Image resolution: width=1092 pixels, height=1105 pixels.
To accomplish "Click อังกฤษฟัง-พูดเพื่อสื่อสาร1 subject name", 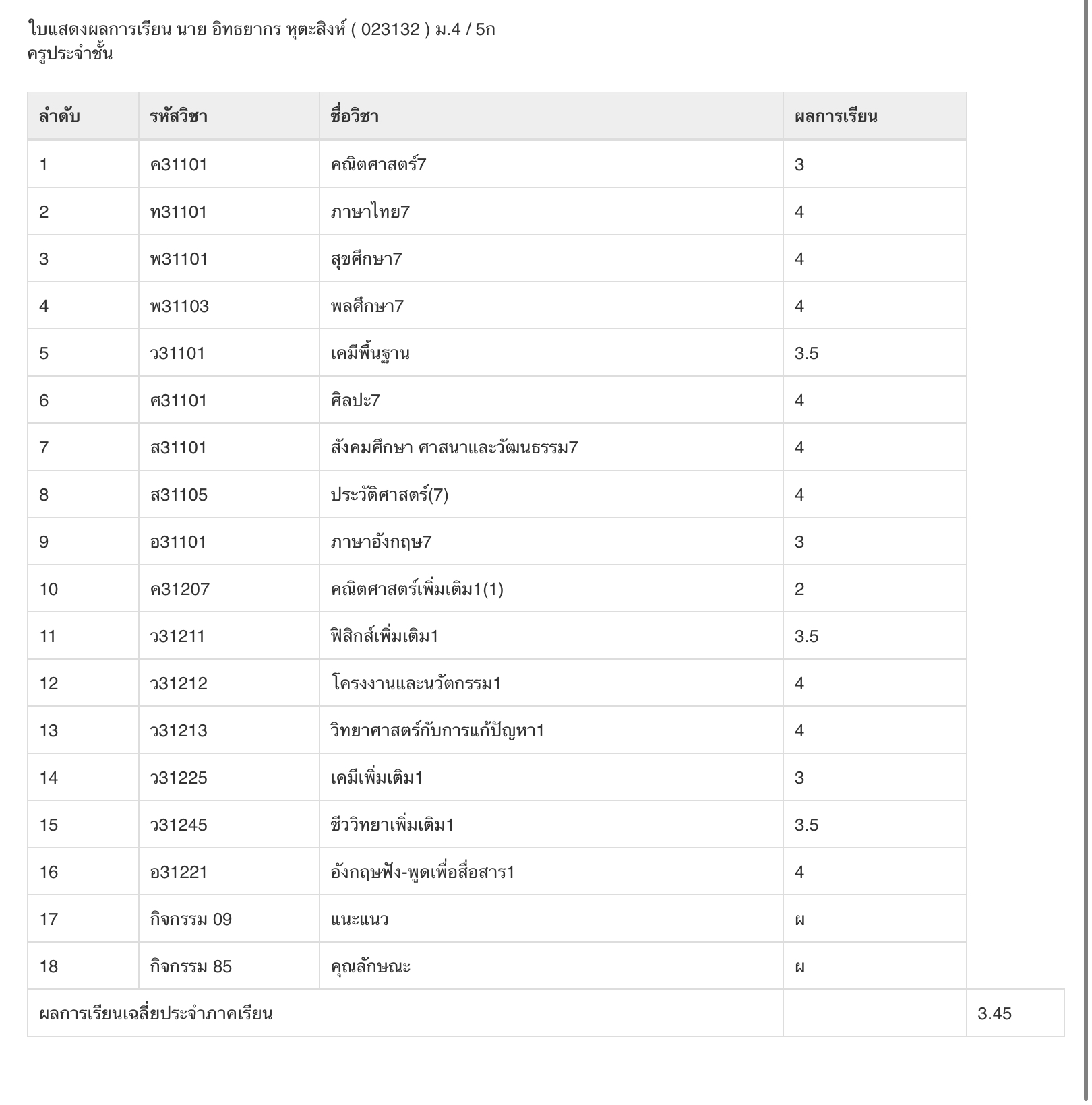I will point(422,872).
